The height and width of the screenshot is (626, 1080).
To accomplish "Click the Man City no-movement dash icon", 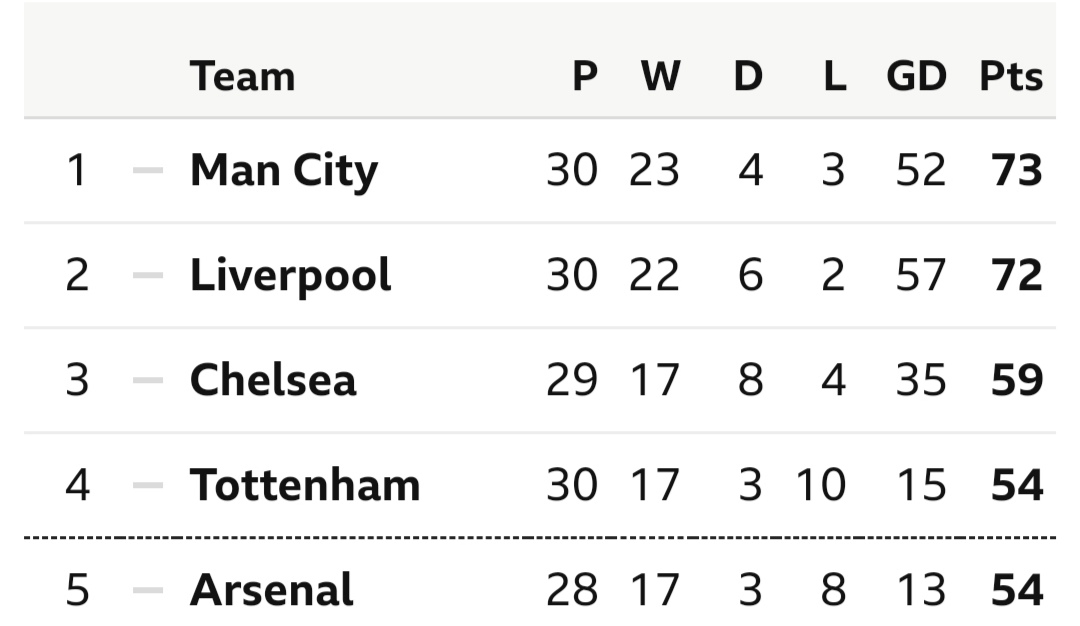I will click(148, 170).
